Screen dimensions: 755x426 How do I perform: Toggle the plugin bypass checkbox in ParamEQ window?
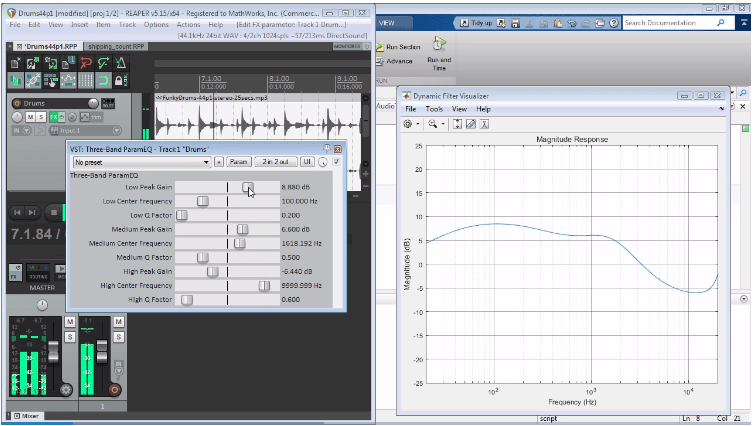(x=337, y=160)
